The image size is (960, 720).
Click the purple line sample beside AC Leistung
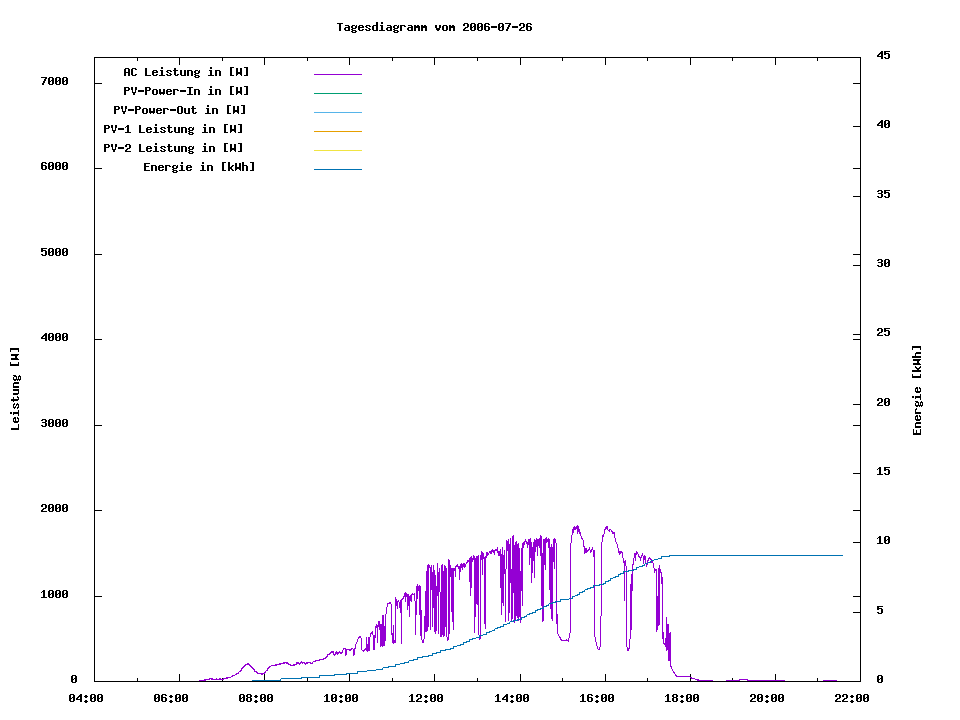tap(337, 74)
